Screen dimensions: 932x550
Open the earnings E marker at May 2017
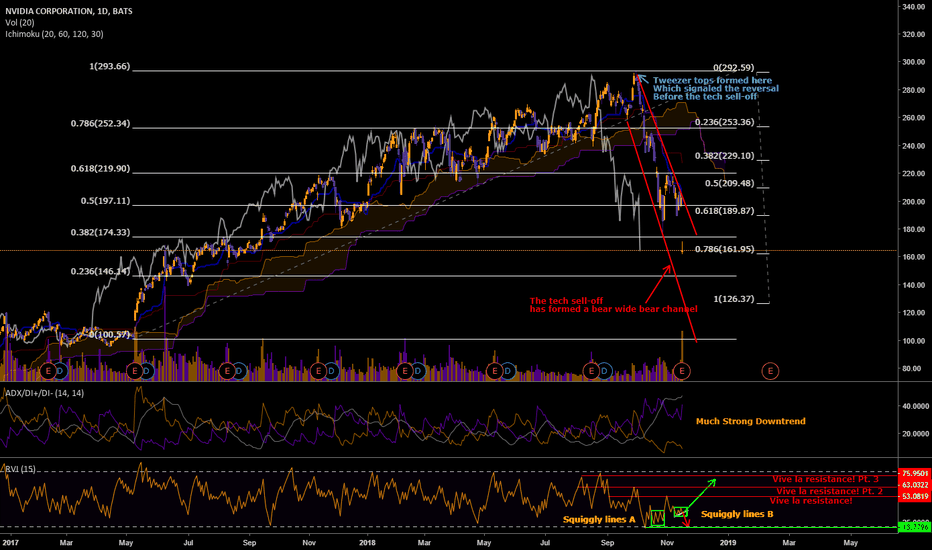pyautogui.click(x=135, y=372)
